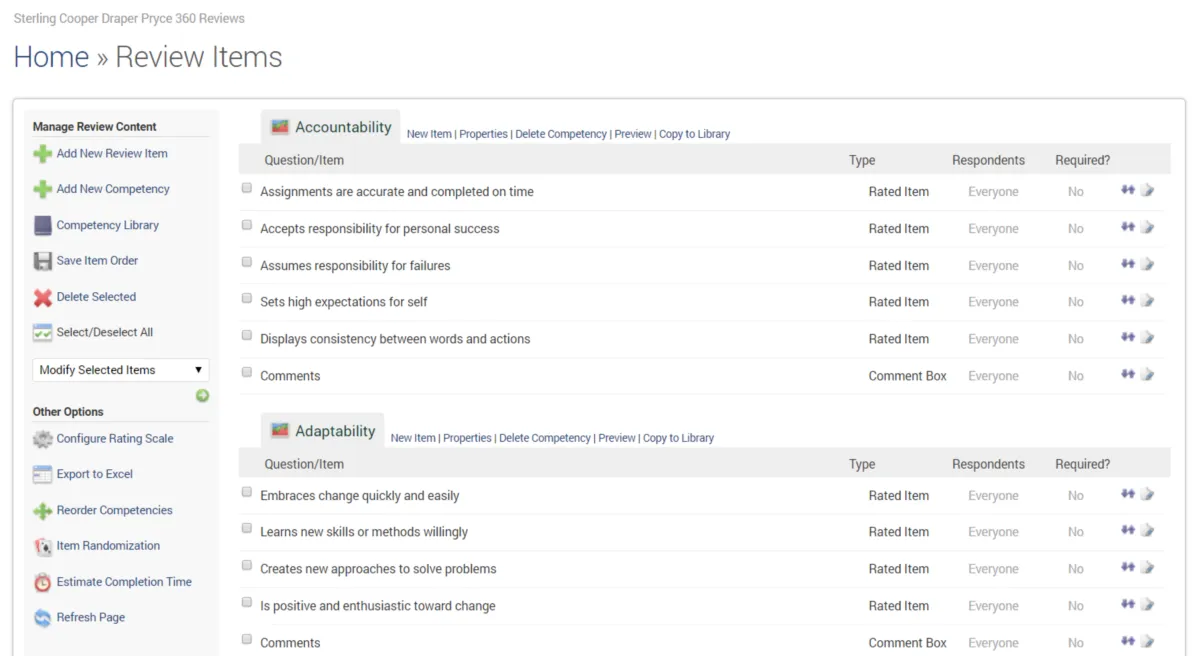This screenshot has height=656, width=1200.
Task: Open the Competency Library book icon
Action: pyautogui.click(x=42, y=226)
